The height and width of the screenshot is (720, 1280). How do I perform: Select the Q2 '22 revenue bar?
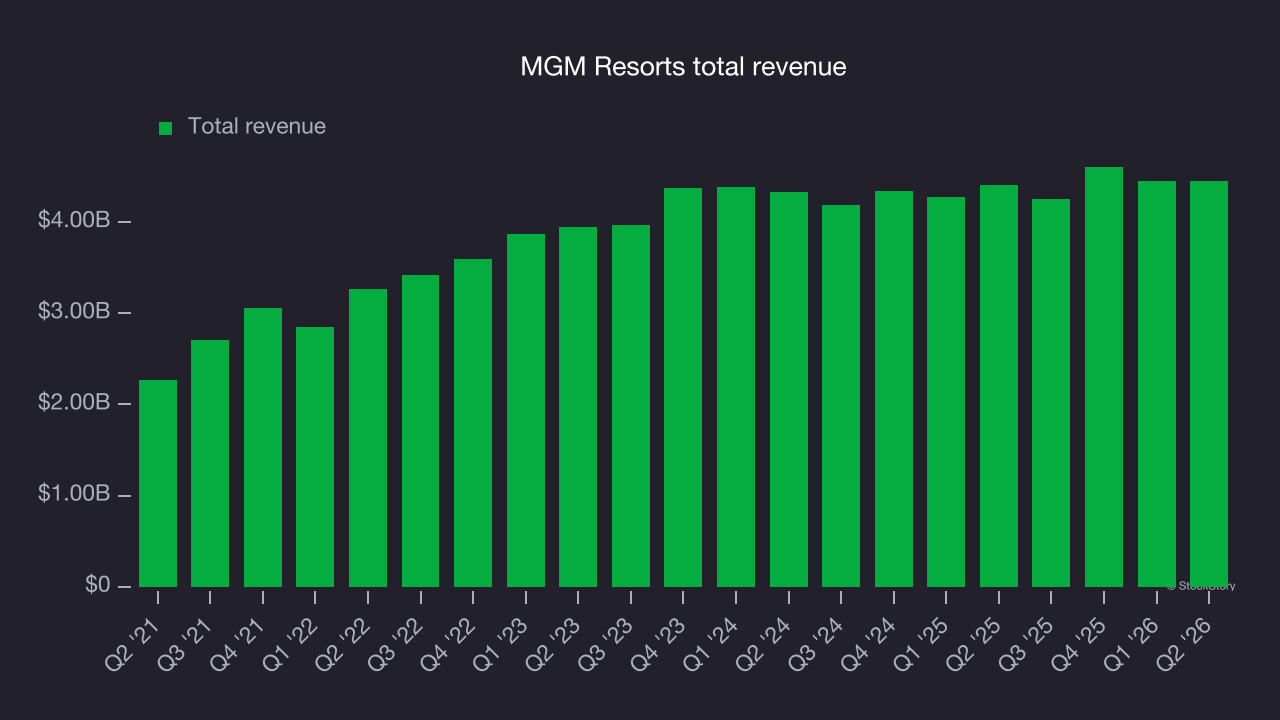(x=368, y=438)
